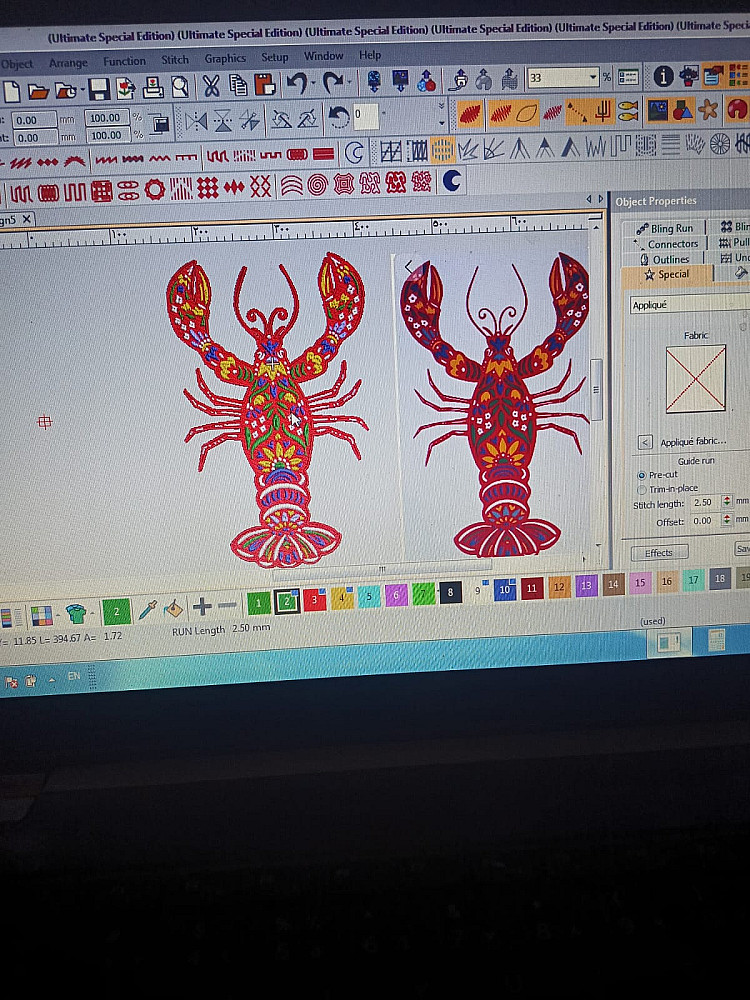Screen dimensions: 750x1000
Task: Select green thread color swatch 1
Action: 258,603
